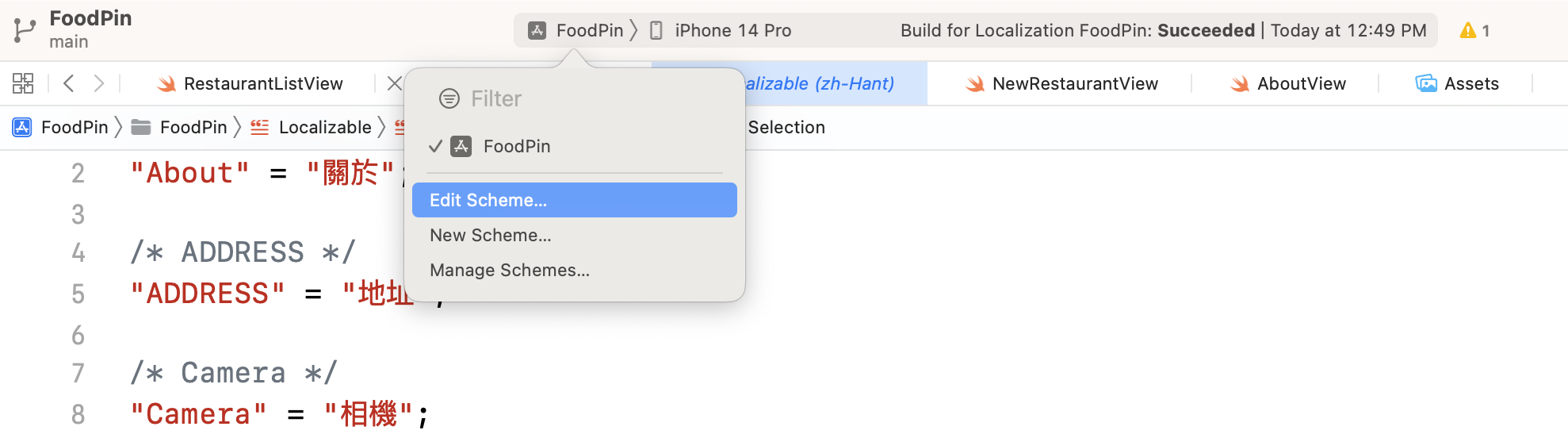Select Edit Scheme… from the menu
Image resolution: width=1568 pixels, height=438 pixels.
pyautogui.click(x=488, y=200)
